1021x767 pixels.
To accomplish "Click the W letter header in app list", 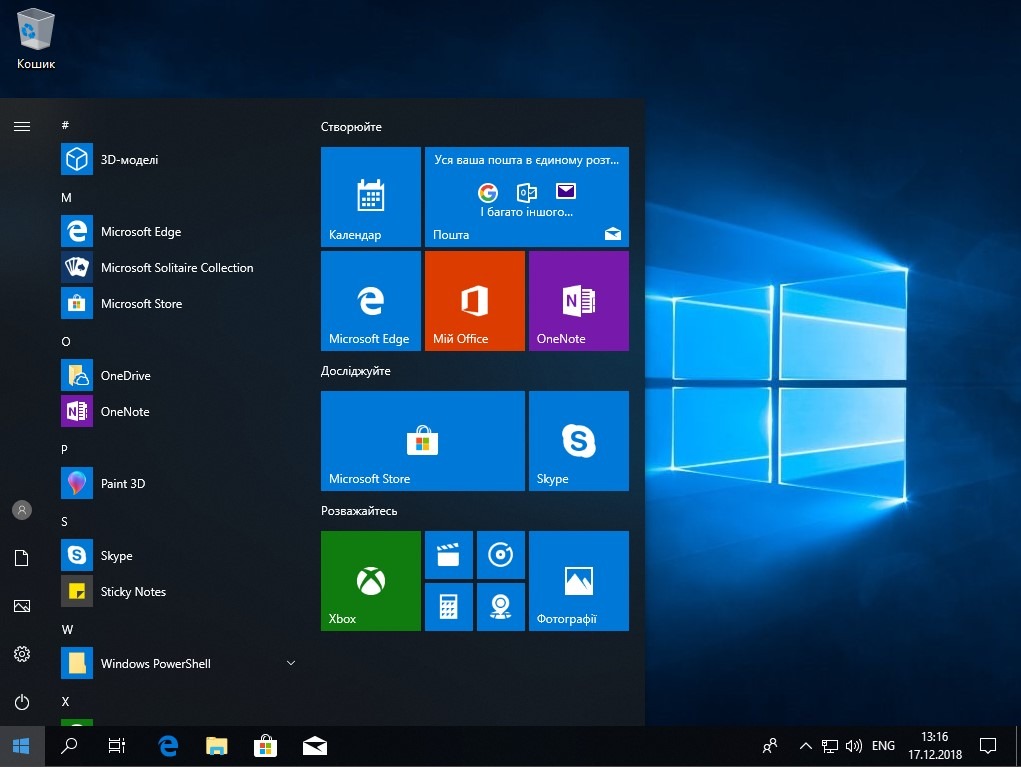I will pos(67,630).
